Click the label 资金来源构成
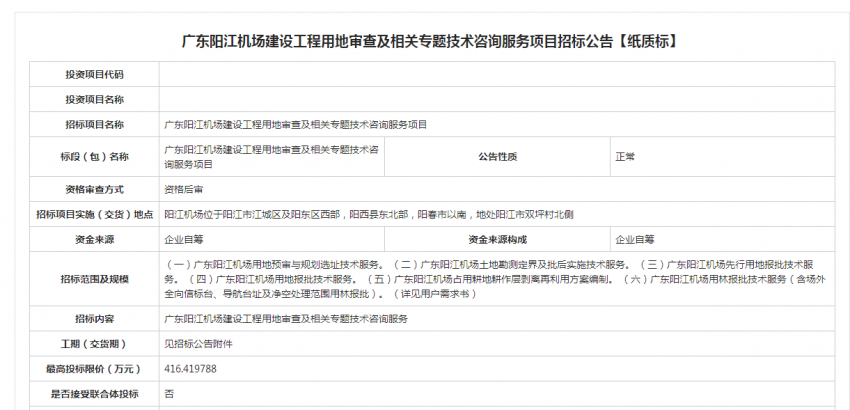This screenshot has height=410, width=850. point(497,240)
